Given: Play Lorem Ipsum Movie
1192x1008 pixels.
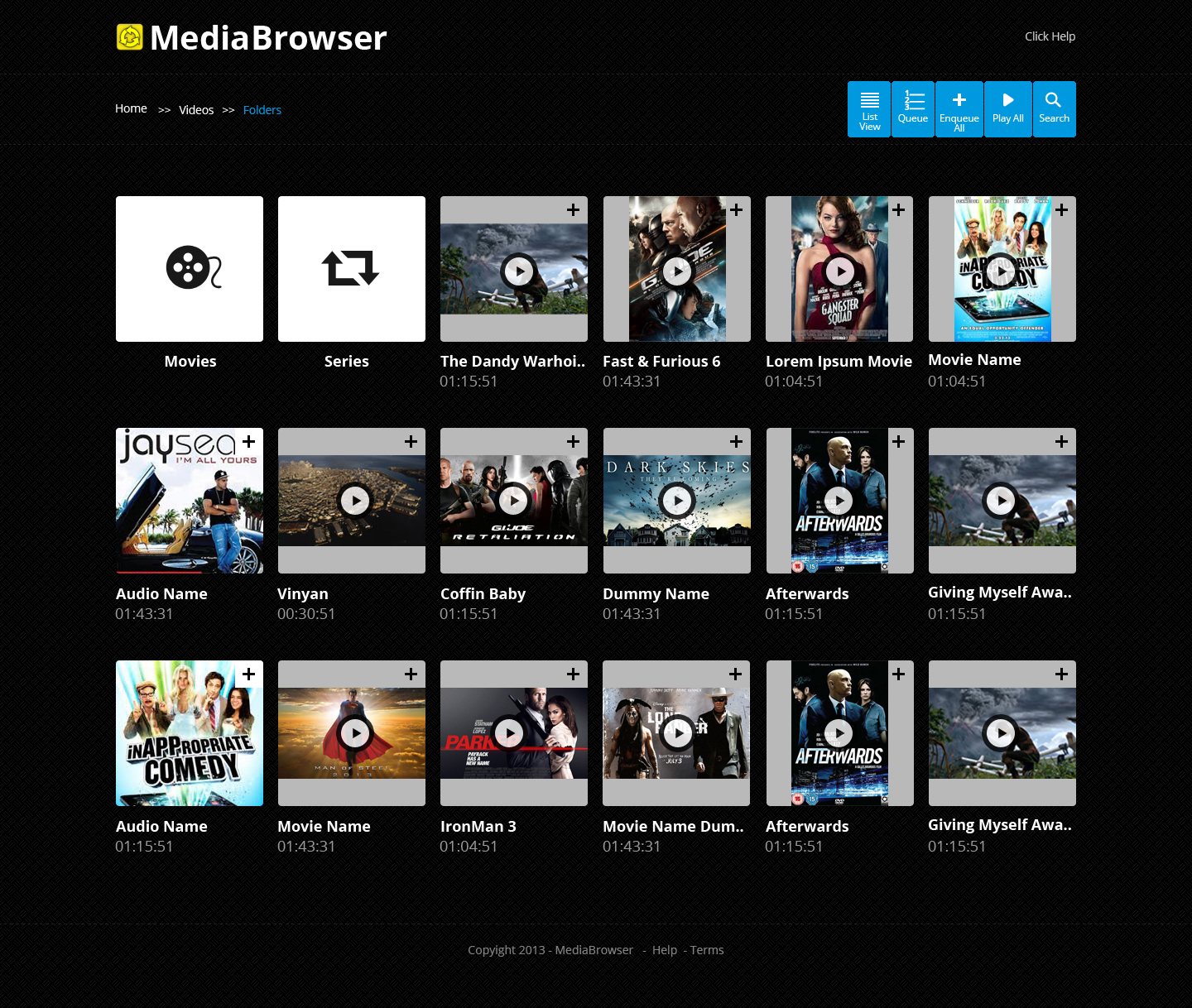Looking at the screenshot, I should point(840,271).
